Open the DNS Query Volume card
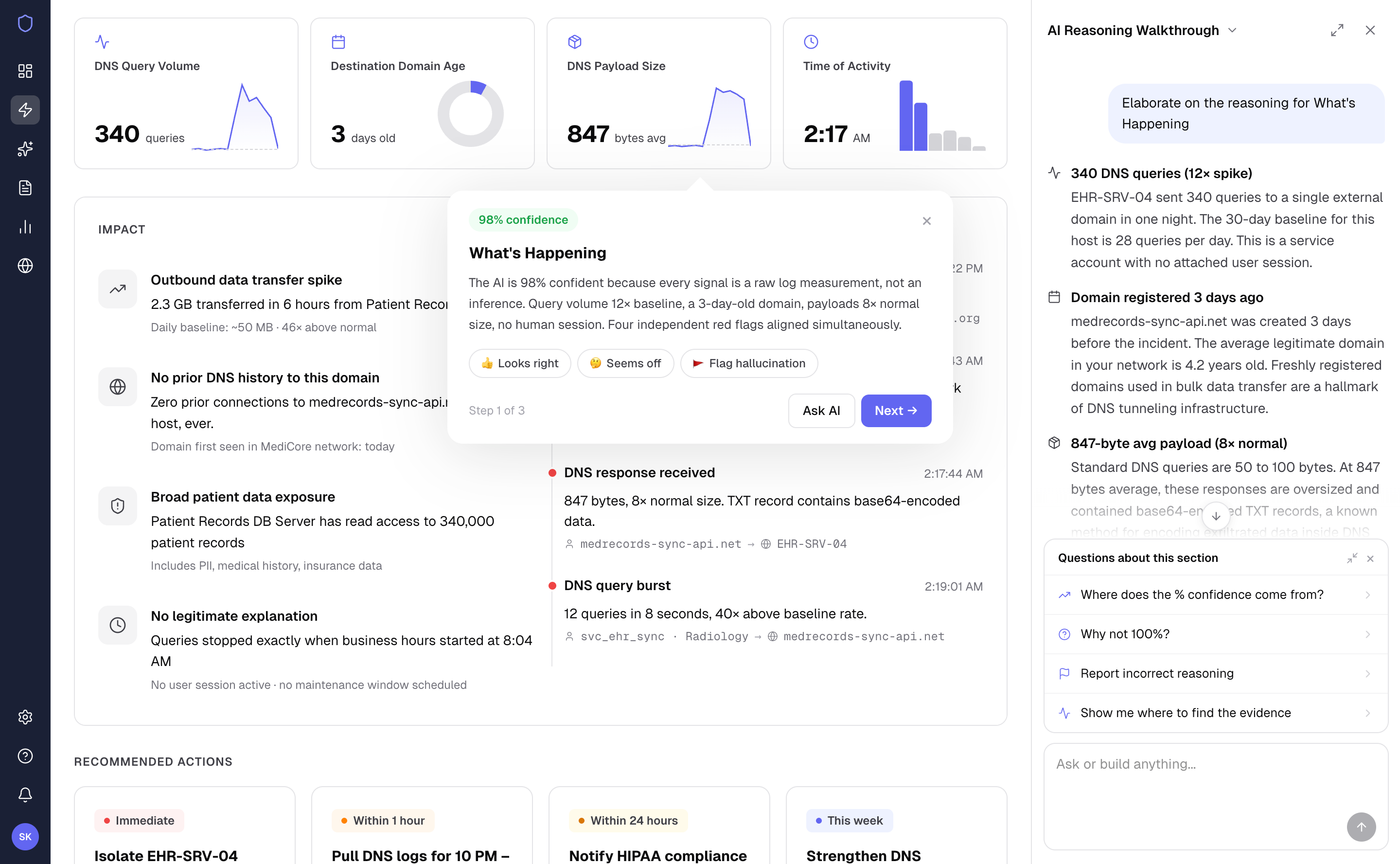This screenshot has height=864, width=1400. 186,93
